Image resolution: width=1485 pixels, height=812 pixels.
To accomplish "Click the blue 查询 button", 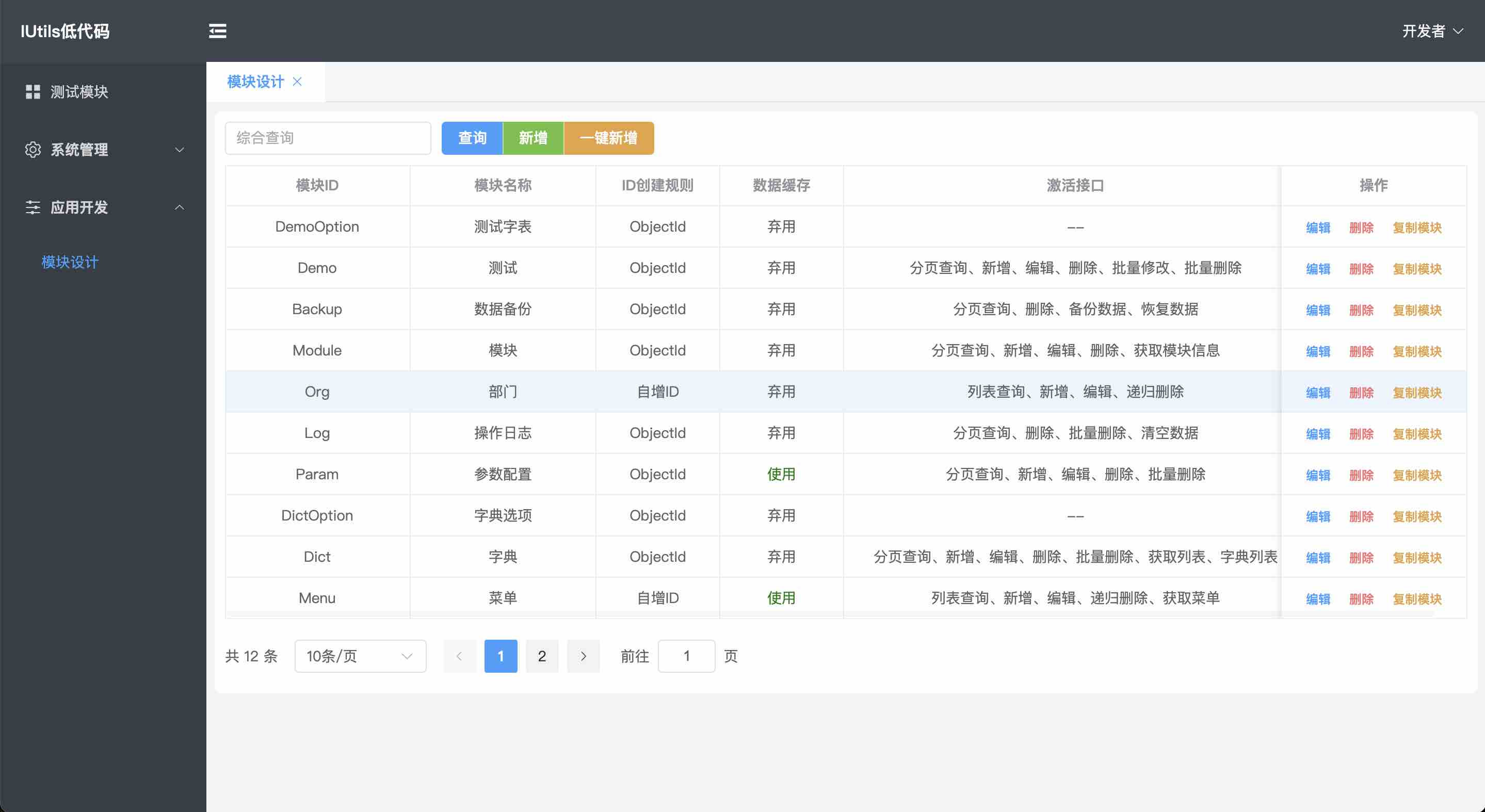I will click(472, 138).
